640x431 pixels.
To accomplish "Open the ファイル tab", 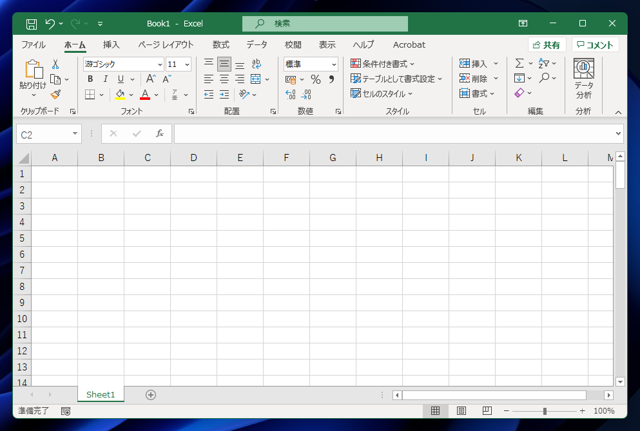I will tap(33, 45).
